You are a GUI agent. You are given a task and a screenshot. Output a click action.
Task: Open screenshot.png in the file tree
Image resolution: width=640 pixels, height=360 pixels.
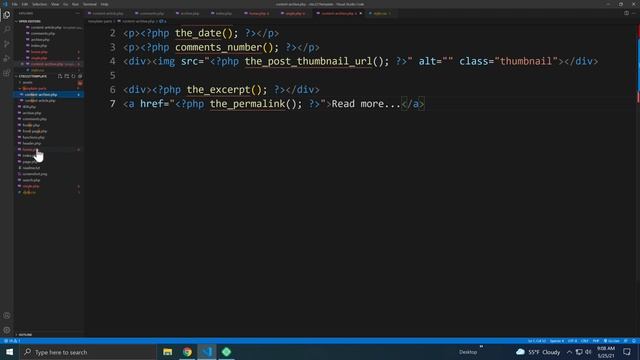(35, 174)
